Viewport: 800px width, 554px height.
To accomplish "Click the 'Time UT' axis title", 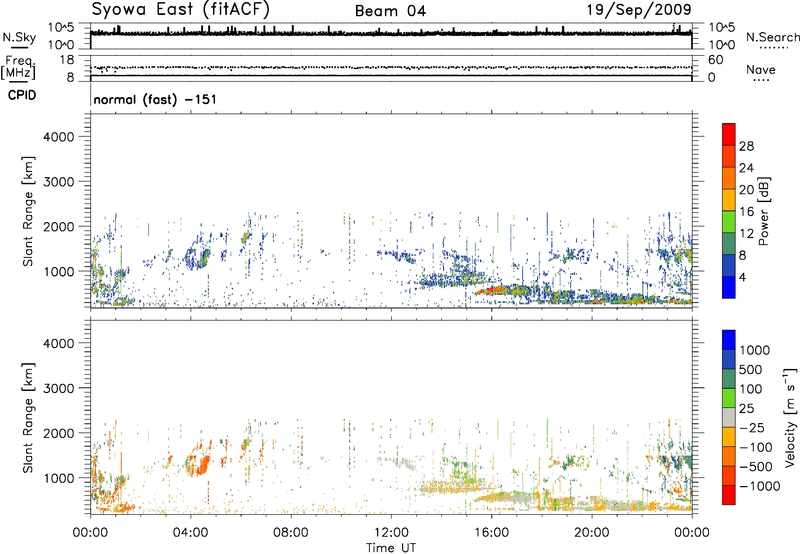I will [391, 547].
